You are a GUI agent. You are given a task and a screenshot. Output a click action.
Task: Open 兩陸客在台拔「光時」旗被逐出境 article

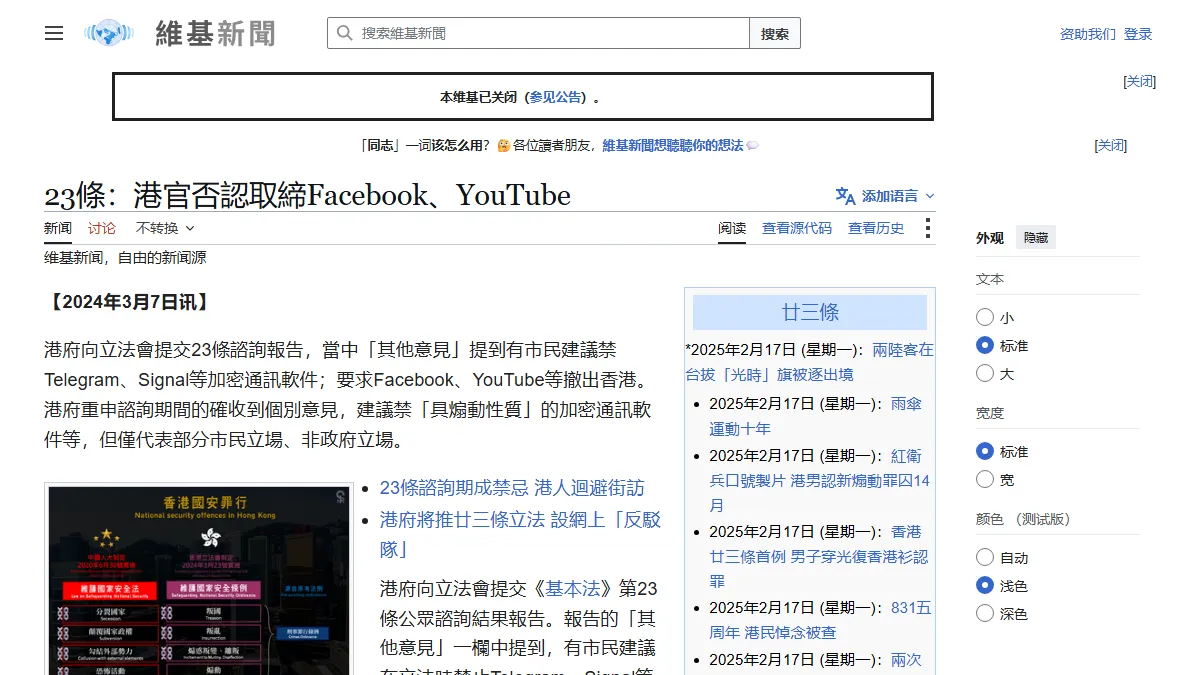pos(809,362)
